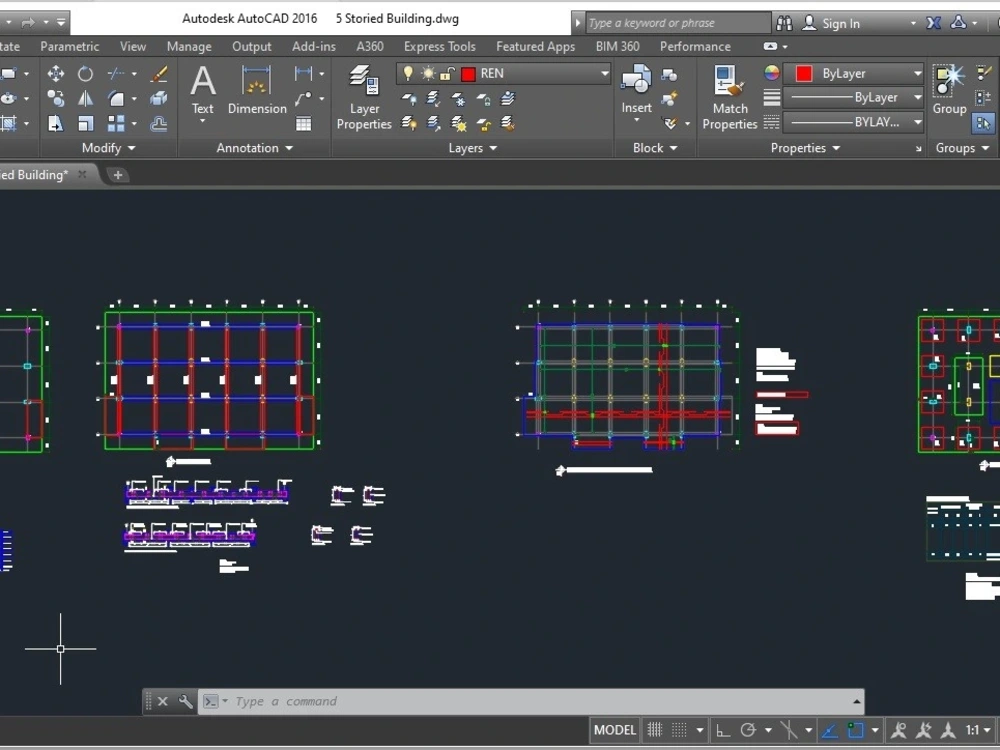Screen dimensions: 1000x750
Task: Select the Rotate tool
Action: [85, 73]
